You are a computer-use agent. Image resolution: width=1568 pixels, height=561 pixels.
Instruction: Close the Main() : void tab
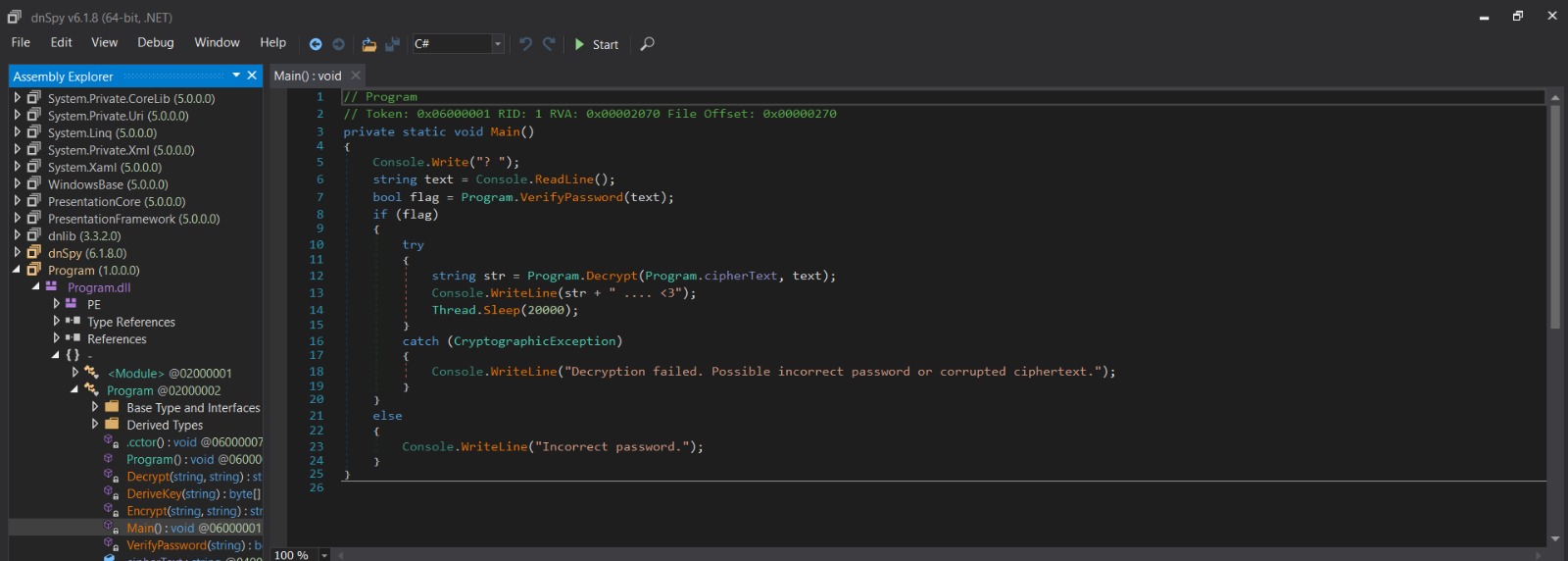point(356,76)
